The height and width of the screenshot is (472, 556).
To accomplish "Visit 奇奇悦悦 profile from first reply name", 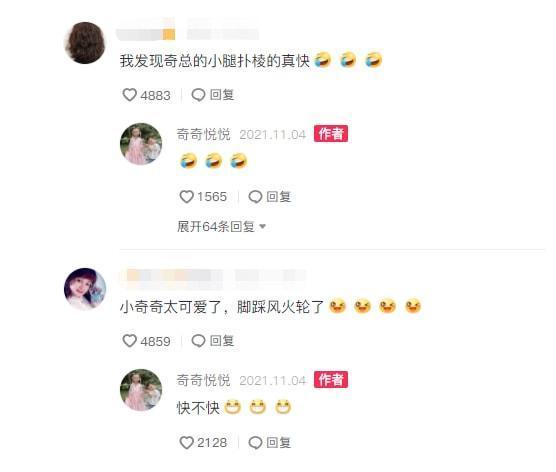I will click(x=204, y=134).
